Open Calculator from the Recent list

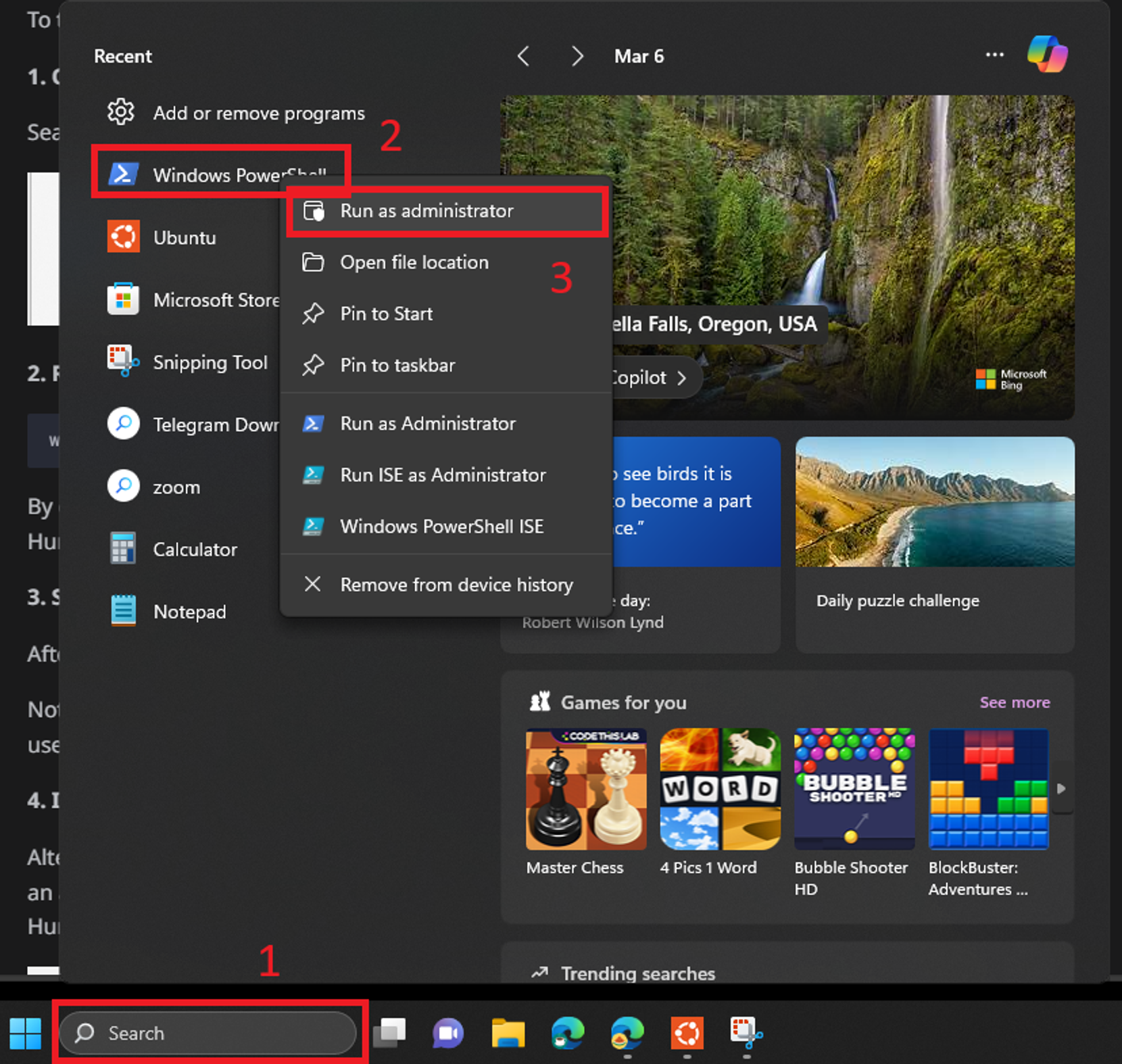pos(195,550)
